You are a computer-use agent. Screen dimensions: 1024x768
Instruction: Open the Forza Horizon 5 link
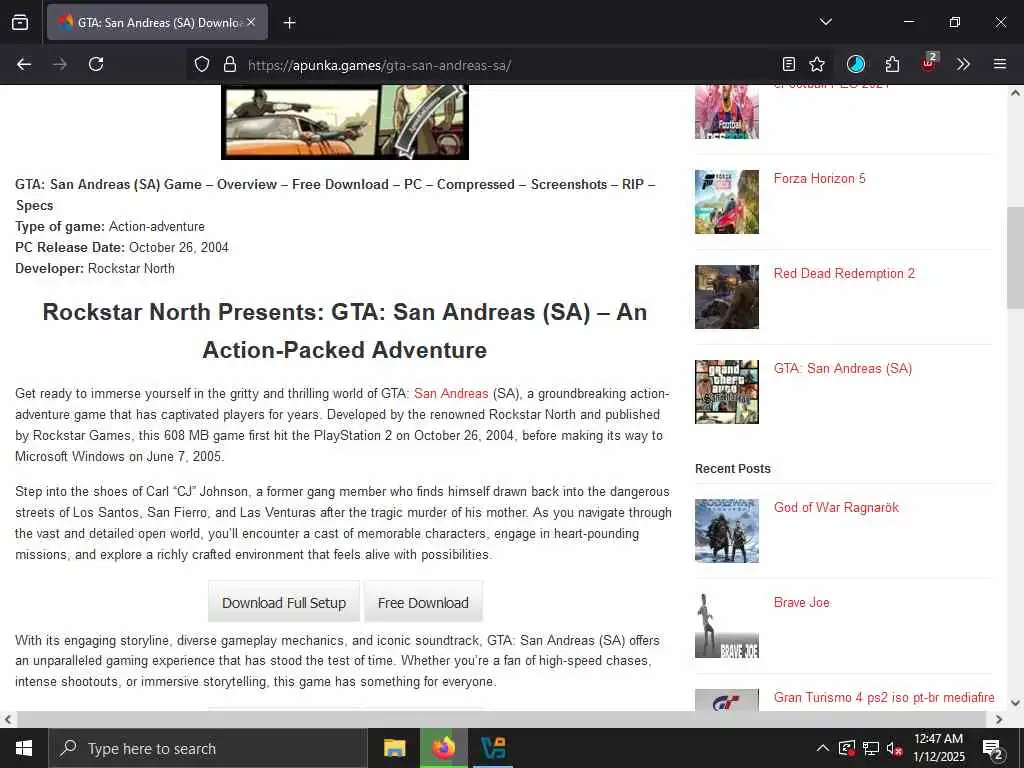(820, 178)
